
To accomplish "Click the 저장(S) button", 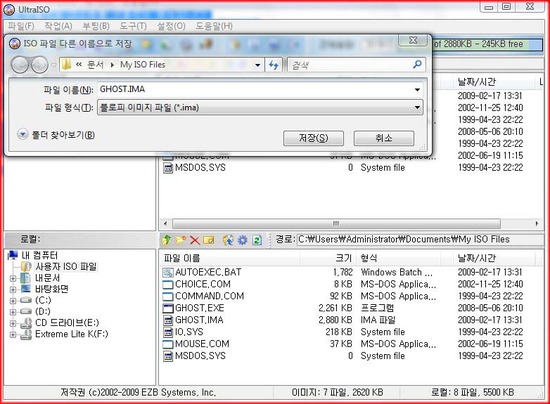I will pos(313,138).
